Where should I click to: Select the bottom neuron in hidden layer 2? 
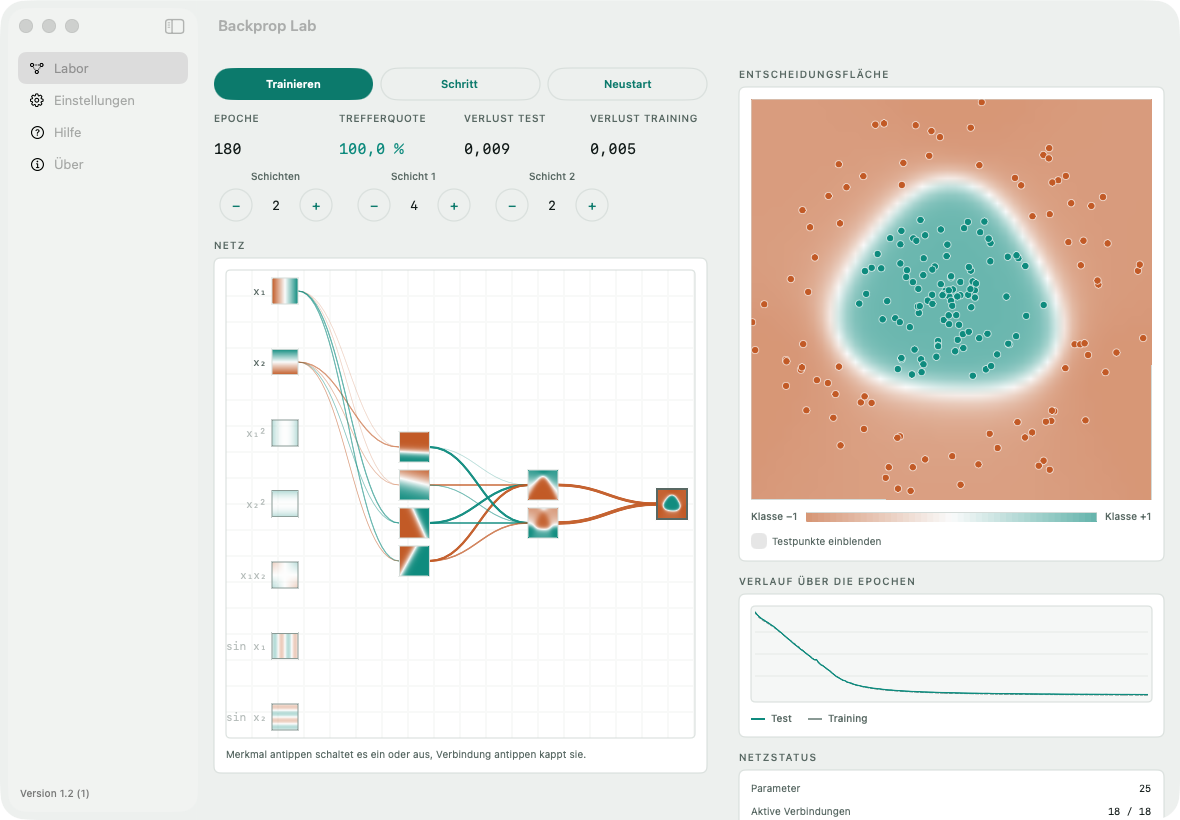pos(543,523)
